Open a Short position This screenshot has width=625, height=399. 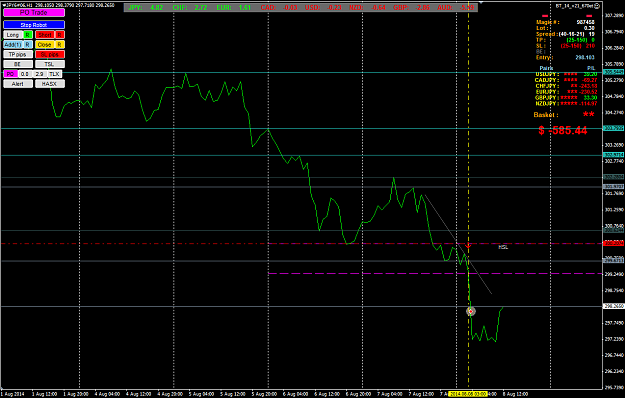pyautogui.click(x=45, y=35)
